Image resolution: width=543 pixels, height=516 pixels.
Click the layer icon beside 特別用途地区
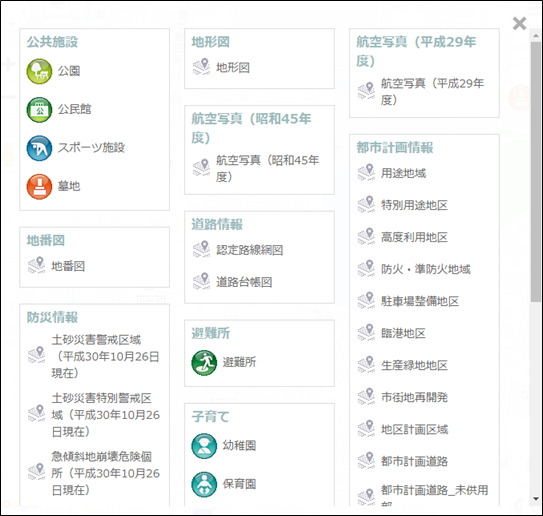366,204
